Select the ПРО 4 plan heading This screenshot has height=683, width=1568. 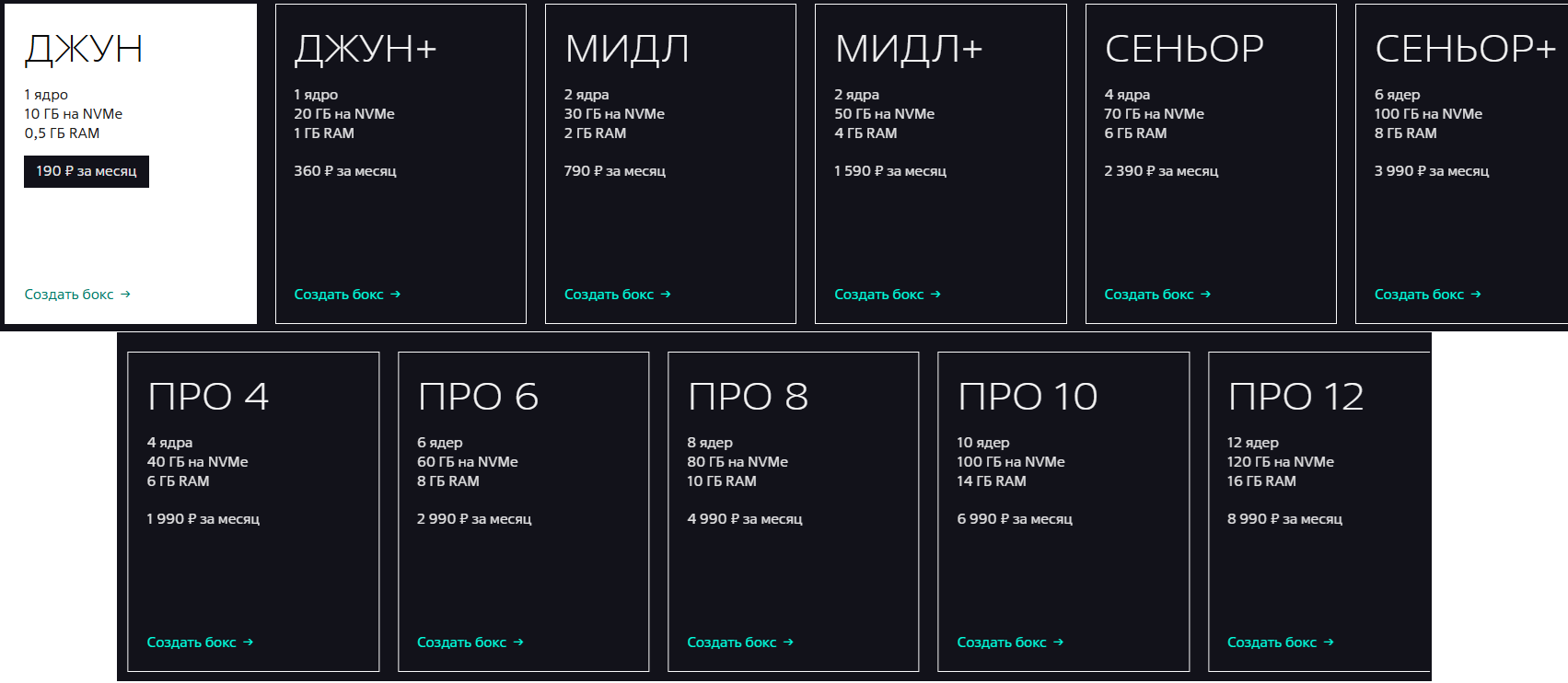tap(208, 397)
